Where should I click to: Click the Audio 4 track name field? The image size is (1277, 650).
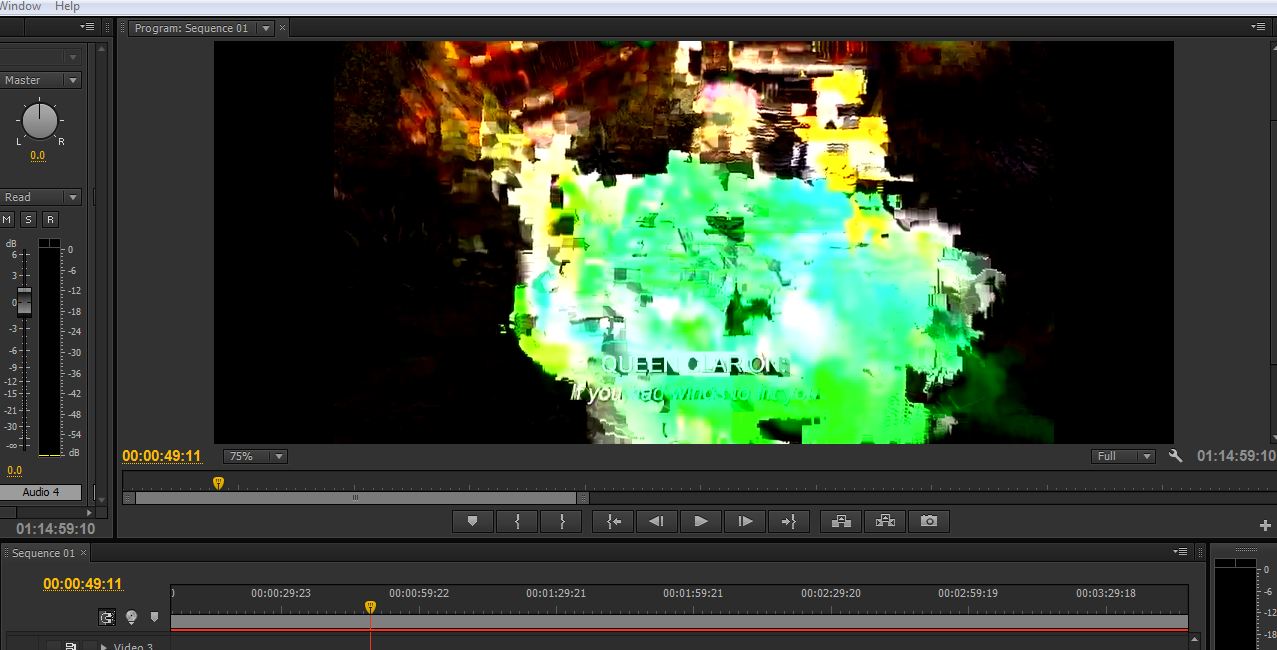click(41, 492)
